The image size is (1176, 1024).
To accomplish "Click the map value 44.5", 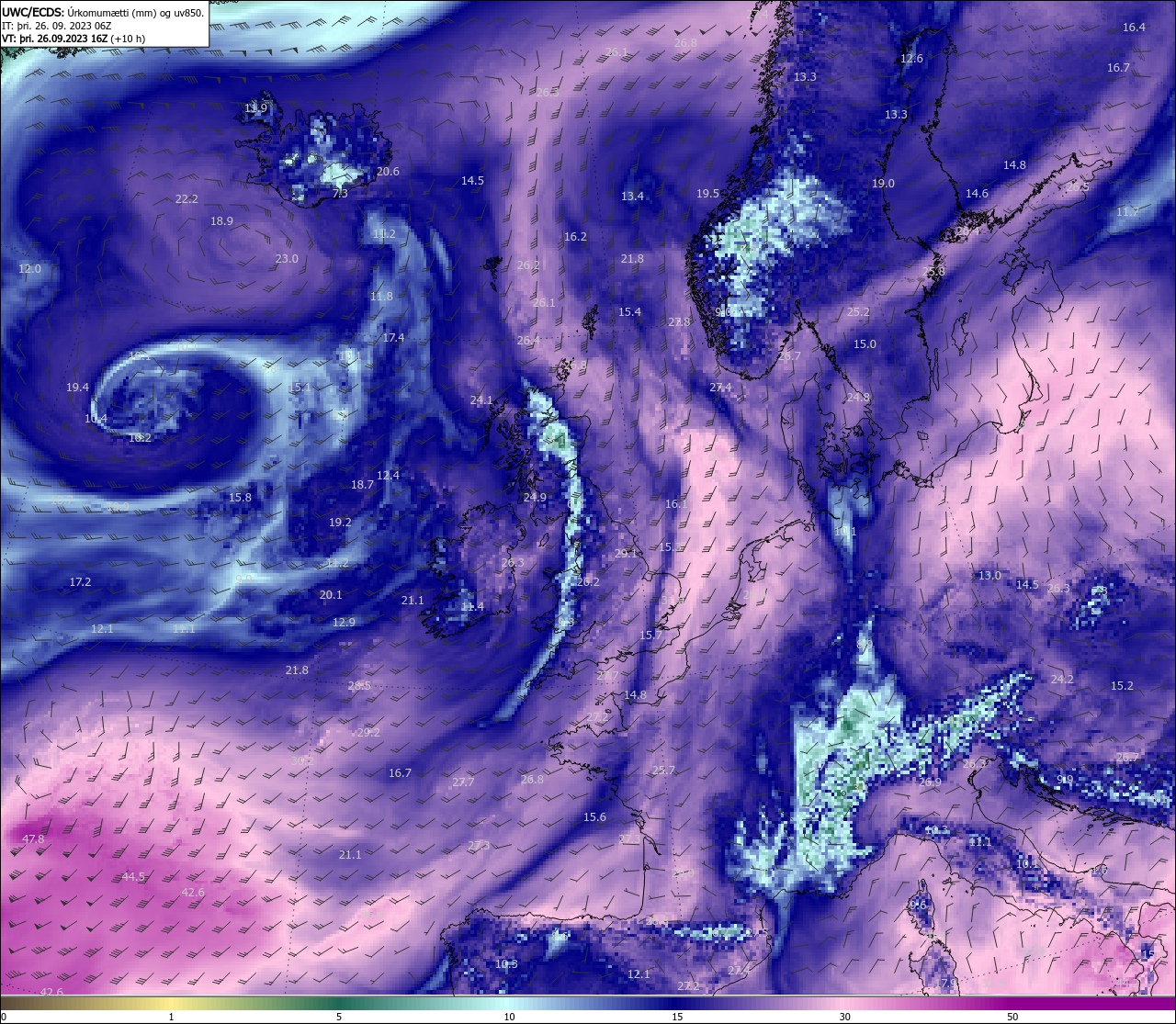I will [133, 877].
